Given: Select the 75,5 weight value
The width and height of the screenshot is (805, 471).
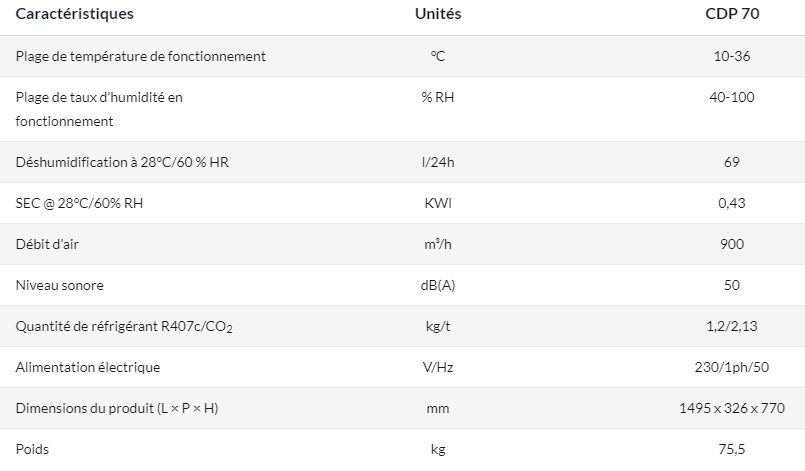Looking at the screenshot, I should (x=731, y=449).
